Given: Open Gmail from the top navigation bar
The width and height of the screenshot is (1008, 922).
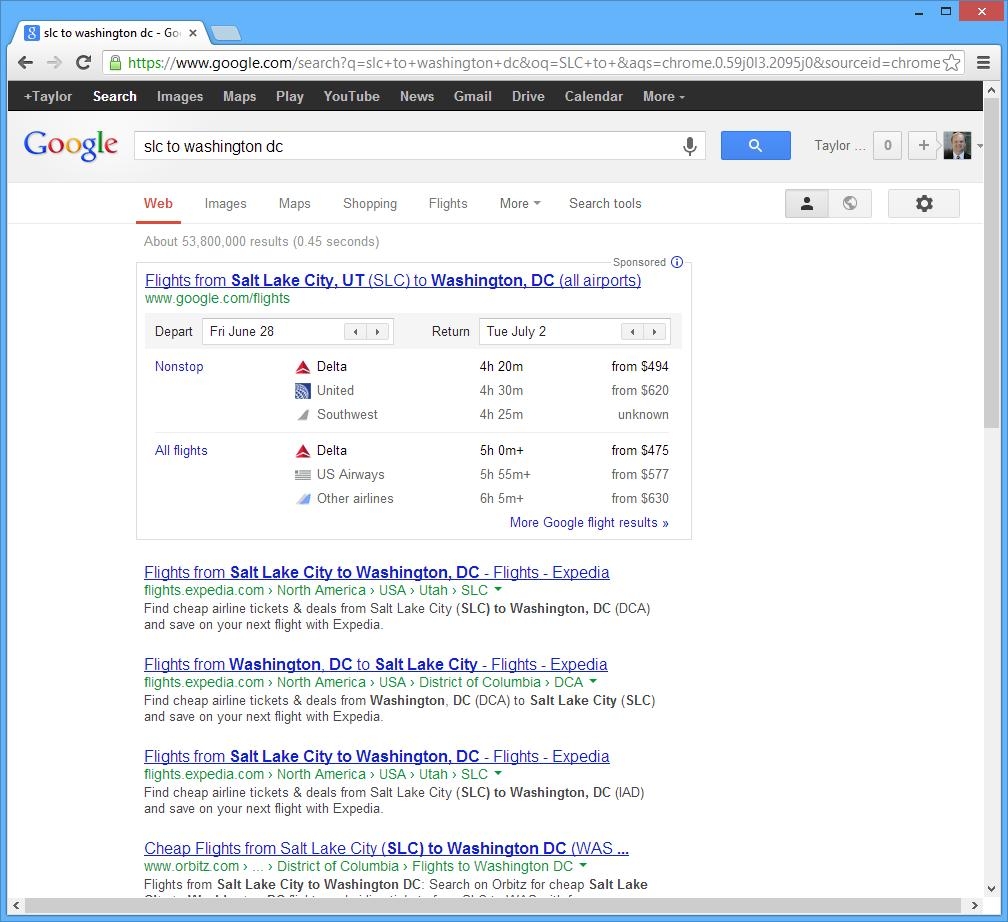Looking at the screenshot, I should (472, 97).
